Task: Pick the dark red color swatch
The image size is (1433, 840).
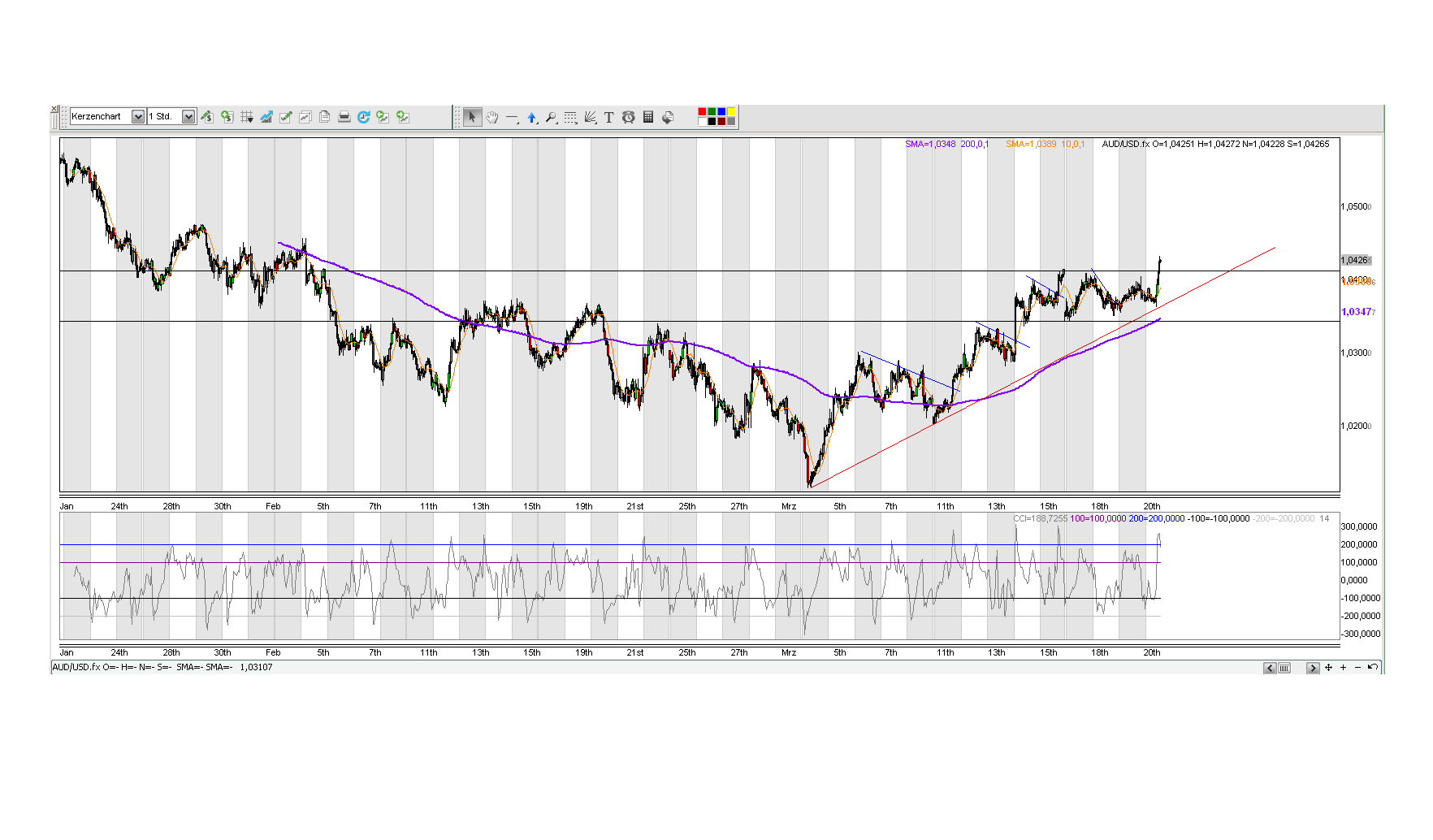Action: tap(721, 122)
